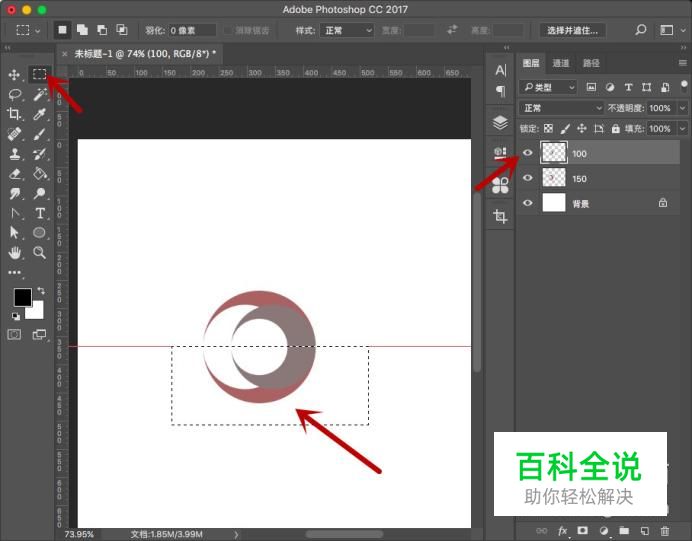Select the Type tool
692x541 pixels.
(x=40, y=213)
